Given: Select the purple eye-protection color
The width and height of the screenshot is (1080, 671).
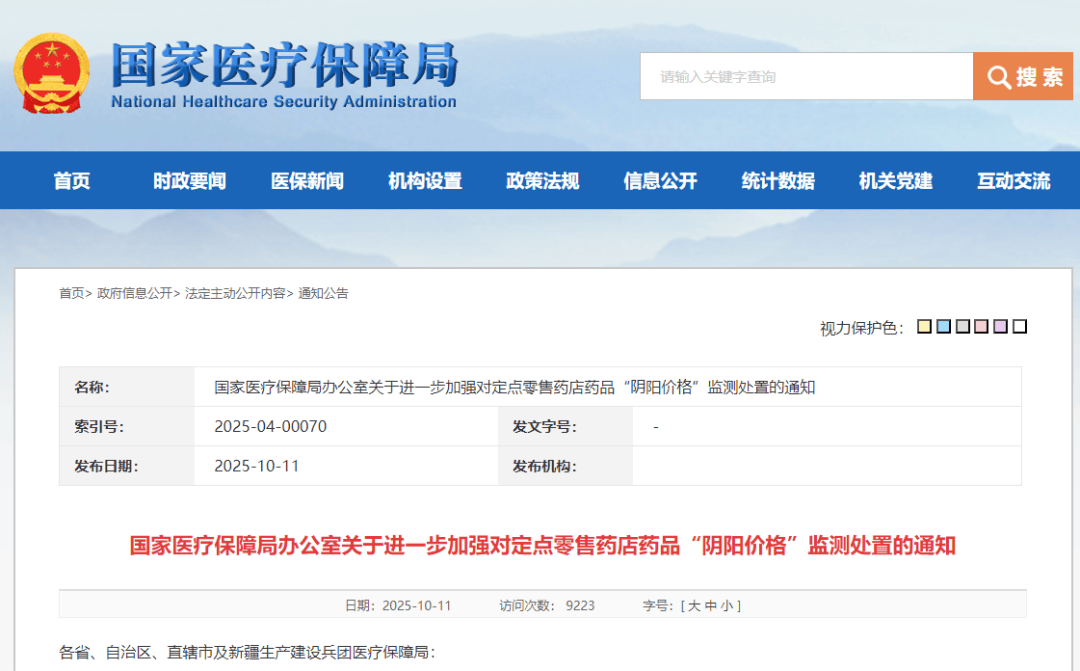Looking at the screenshot, I should pos(1000,326).
